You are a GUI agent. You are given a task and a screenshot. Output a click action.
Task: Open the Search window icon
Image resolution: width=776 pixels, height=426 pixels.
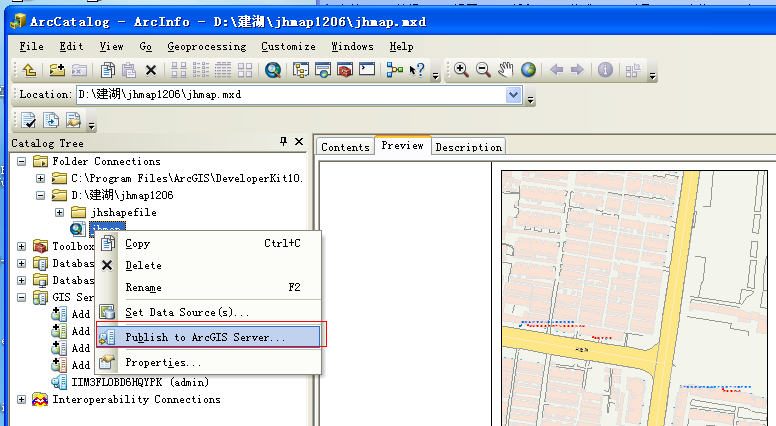323,70
